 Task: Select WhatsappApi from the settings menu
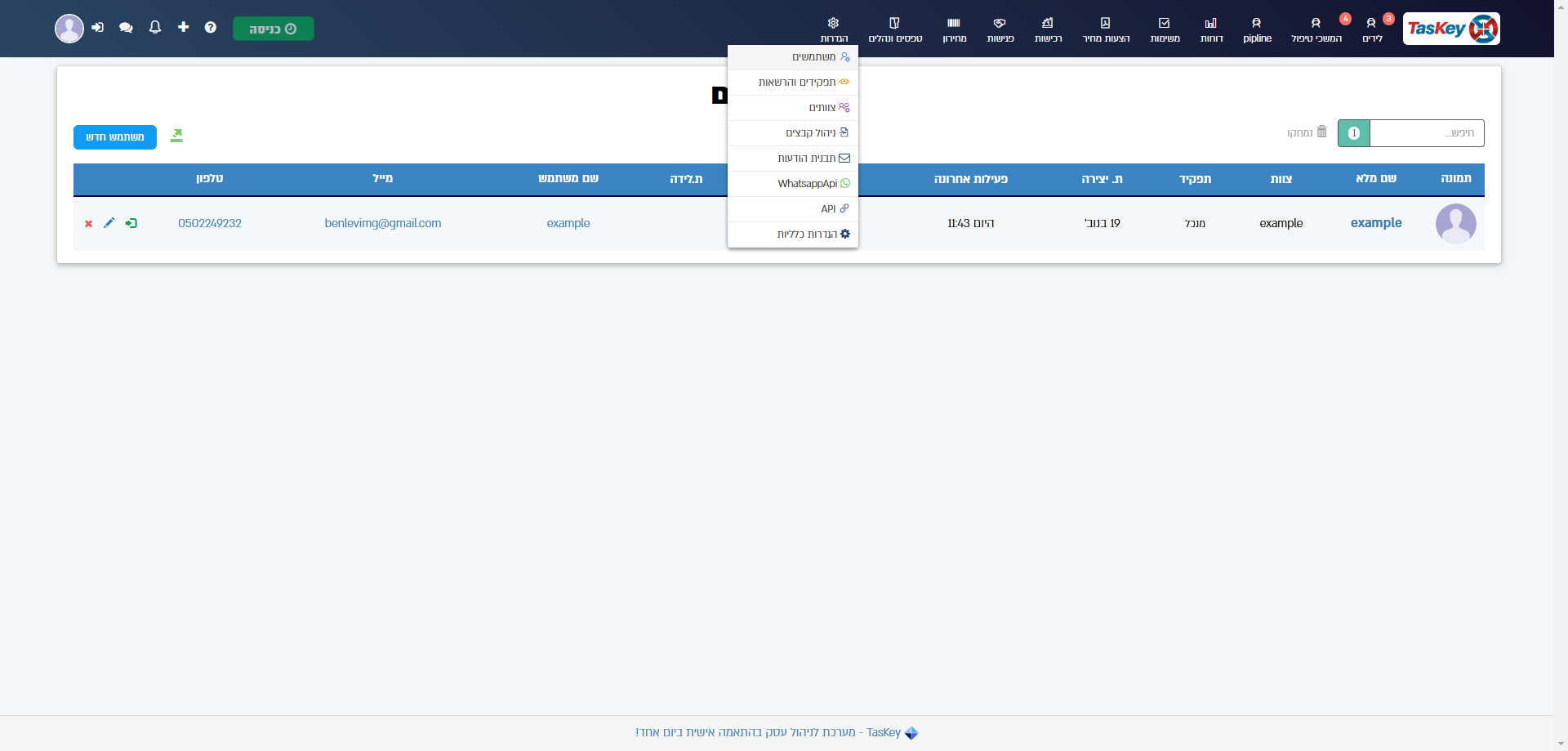[x=807, y=184]
